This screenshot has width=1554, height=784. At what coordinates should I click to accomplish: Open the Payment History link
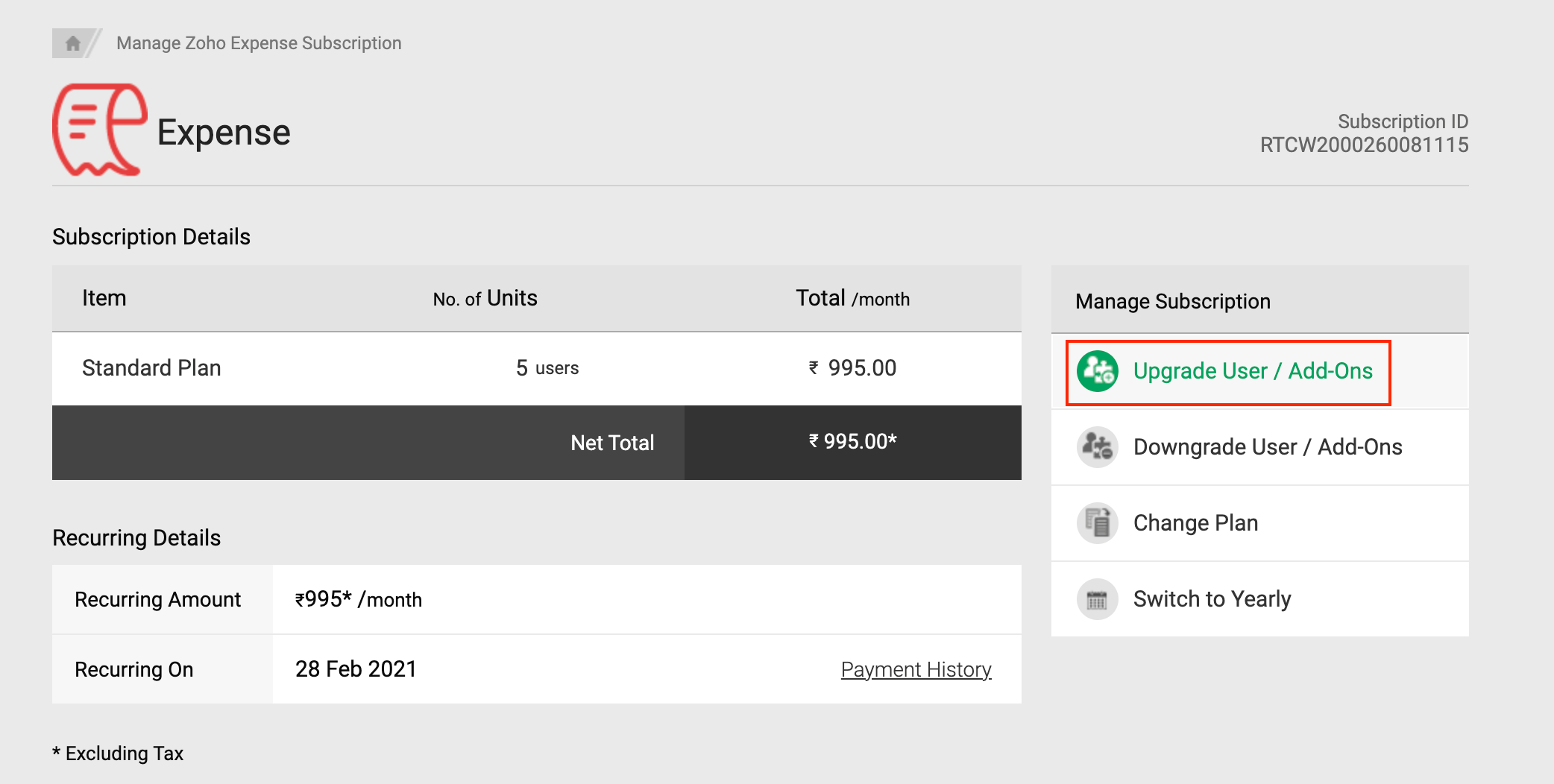point(916,670)
